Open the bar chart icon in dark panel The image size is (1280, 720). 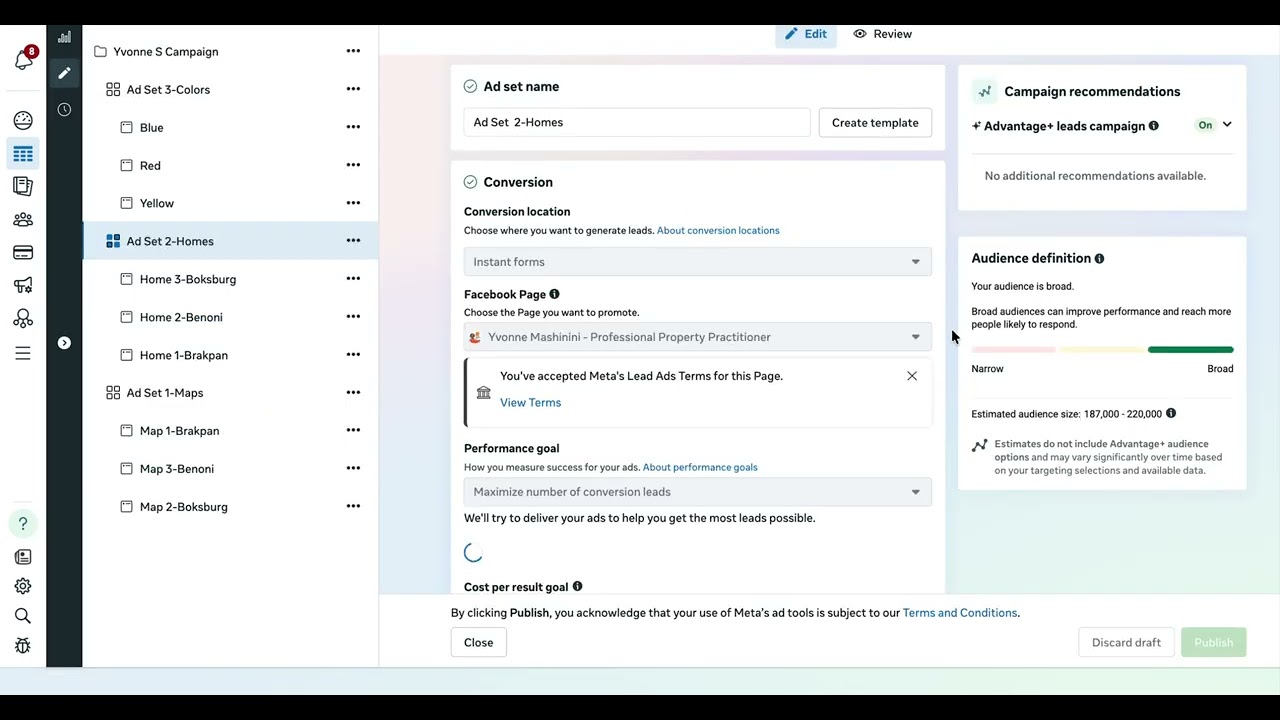tap(64, 37)
